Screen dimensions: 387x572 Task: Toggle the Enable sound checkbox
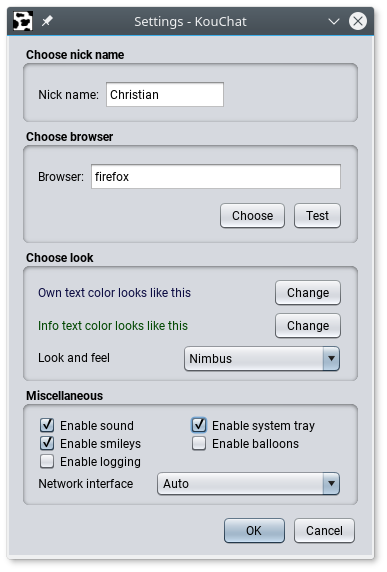point(47,425)
